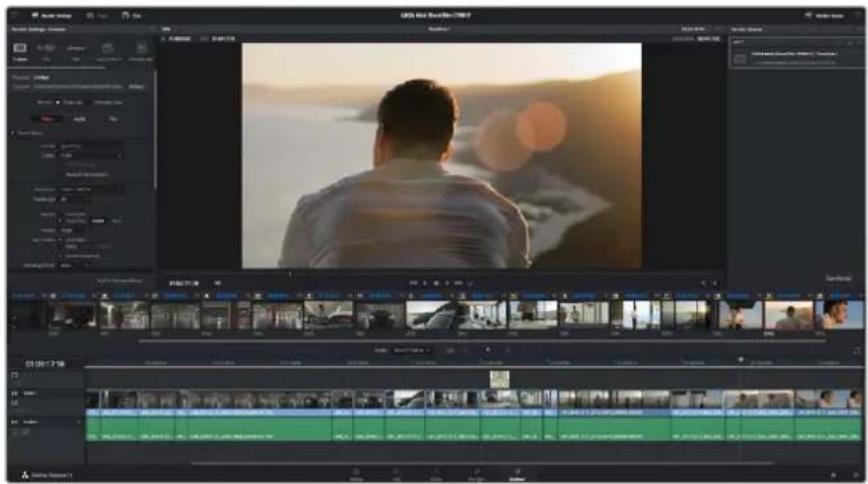Viewport: 868px width, 484px height.
Task: Click the Start Render button
Action: pos(838,279)
